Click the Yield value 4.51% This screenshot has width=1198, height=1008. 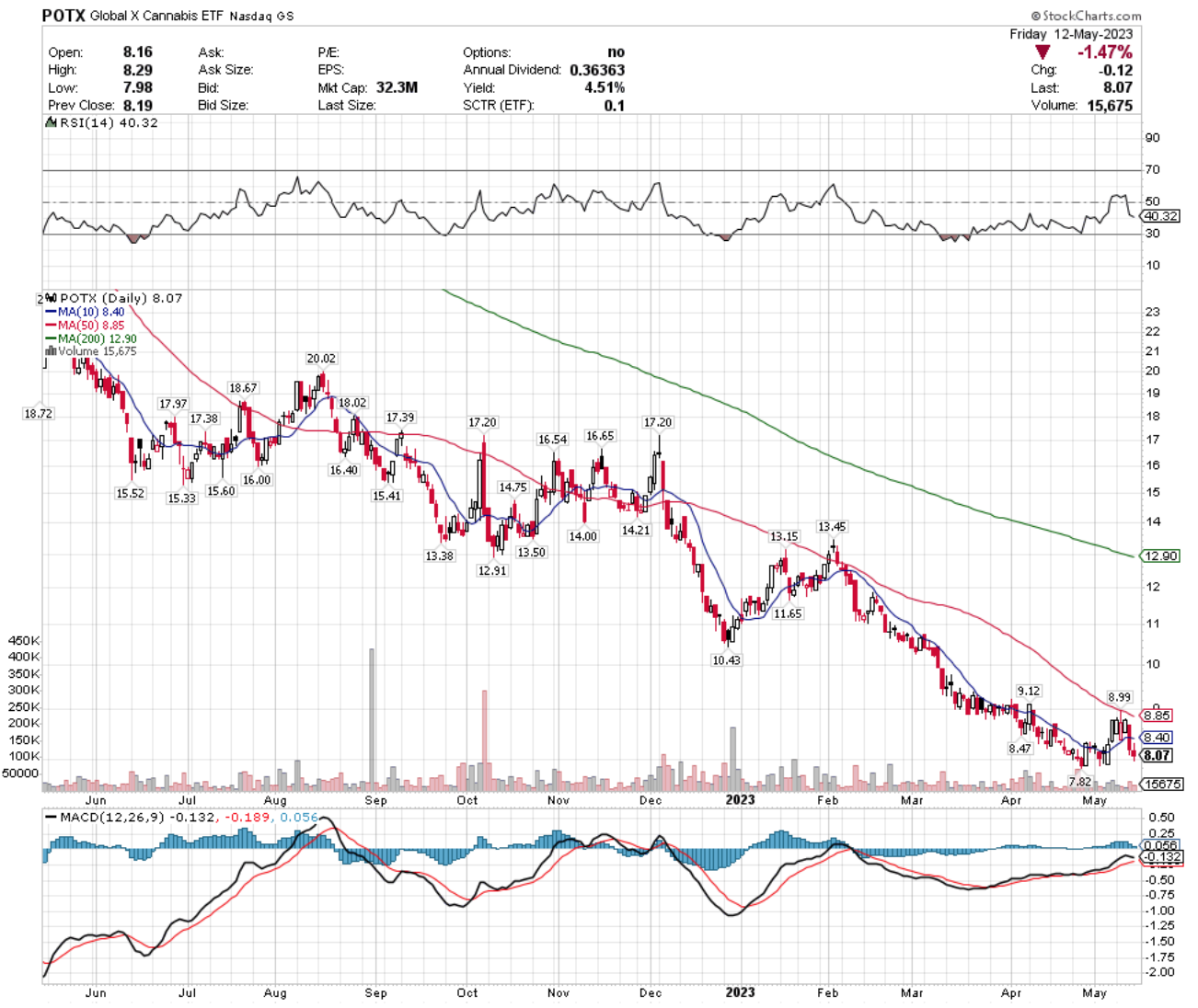606,87
